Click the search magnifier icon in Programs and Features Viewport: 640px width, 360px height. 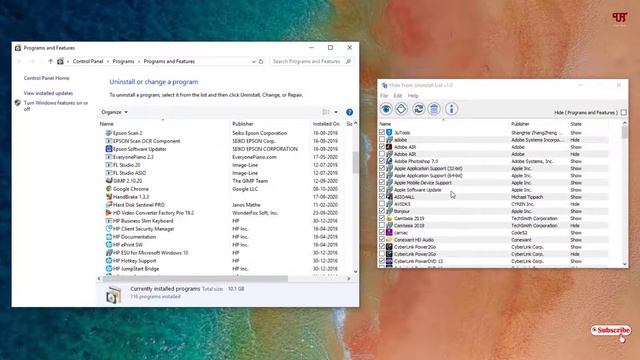point(348,62)
